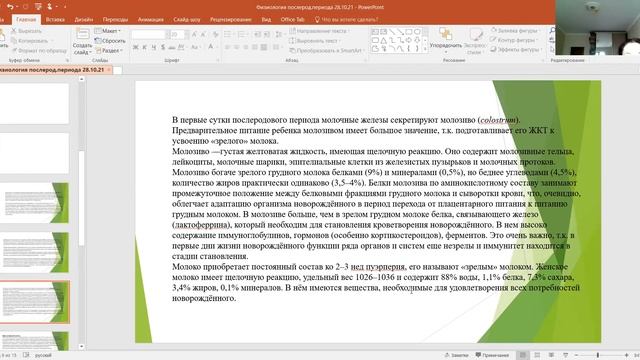Select the currently highlighted slide thumbnail
Viewport: 640px width, 360px height.
pyautogui.click(x=34, y=302)
